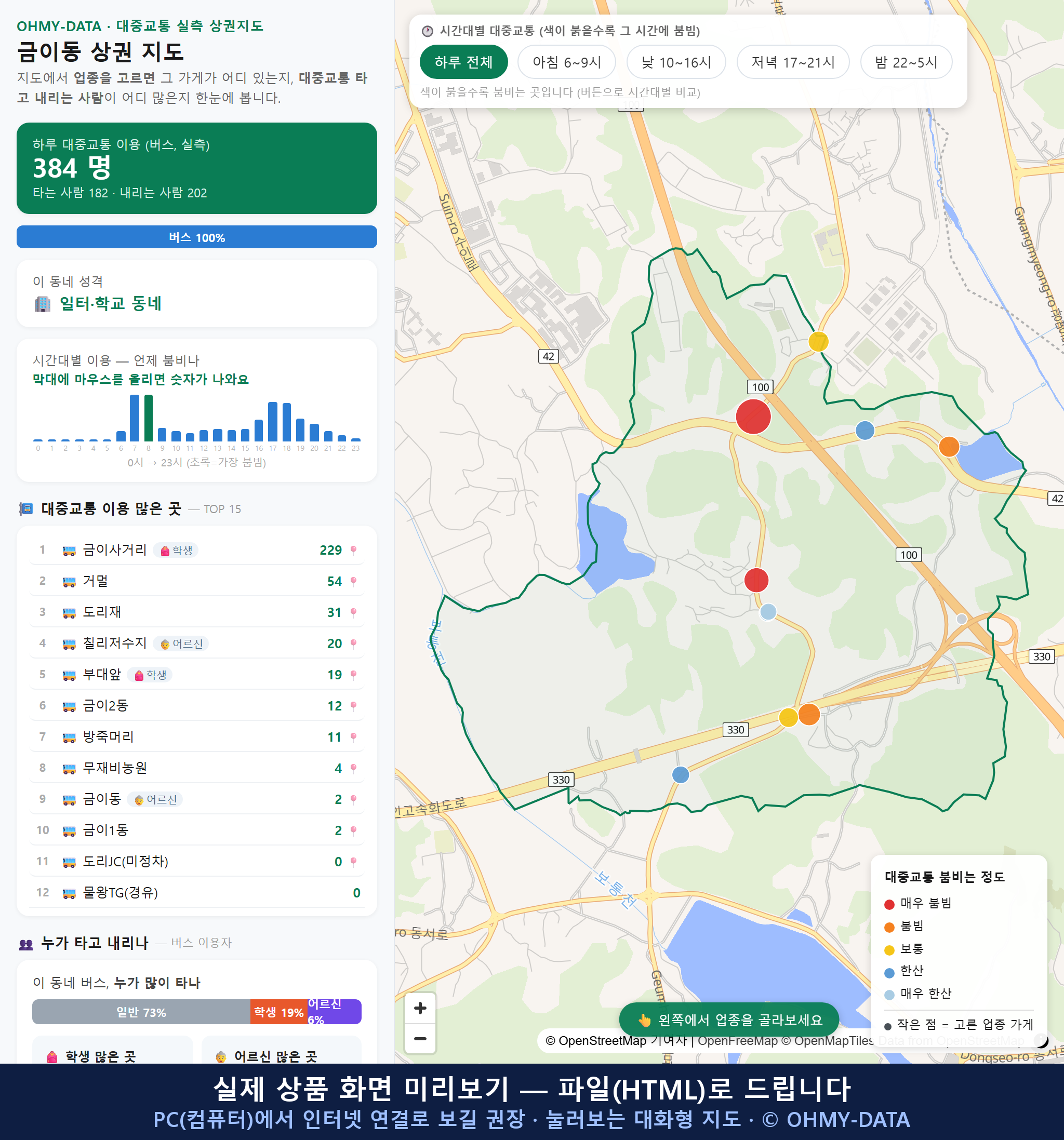The image size is (1064, 1140).
Task: Open the OpenFreeMap attribution link
Action: pyautogui.click(x=738, y=1041)
